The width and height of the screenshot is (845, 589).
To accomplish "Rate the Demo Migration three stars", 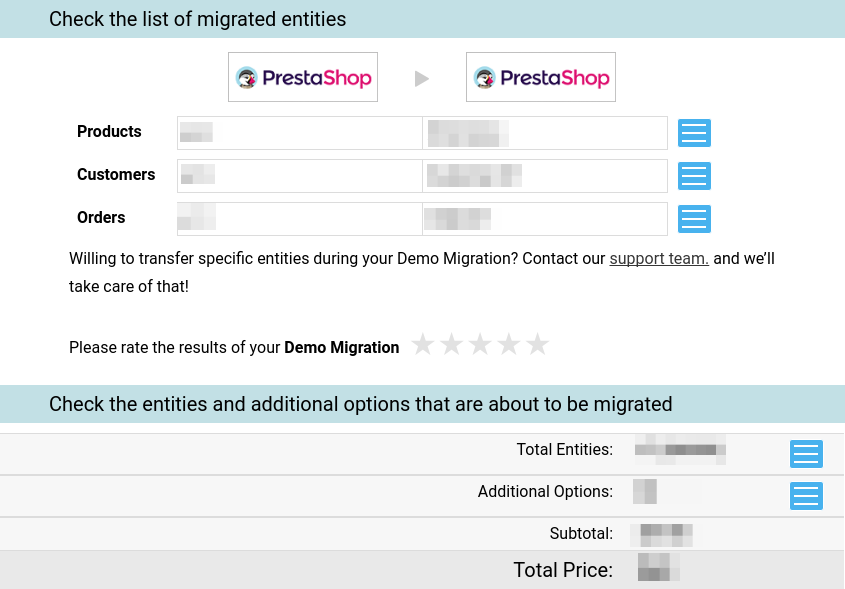I will tap(480, 344).
